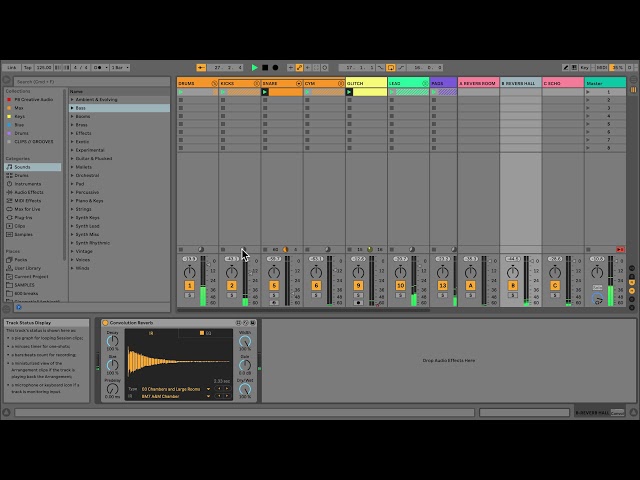Screen dimensions: 640x480
Task: Select the A REVERB ROOM return track header
Action: point(478,83)
